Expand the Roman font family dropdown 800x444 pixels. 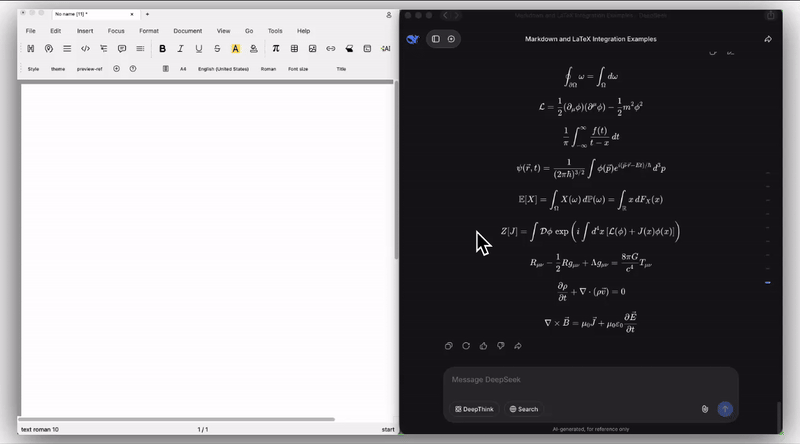268,69
